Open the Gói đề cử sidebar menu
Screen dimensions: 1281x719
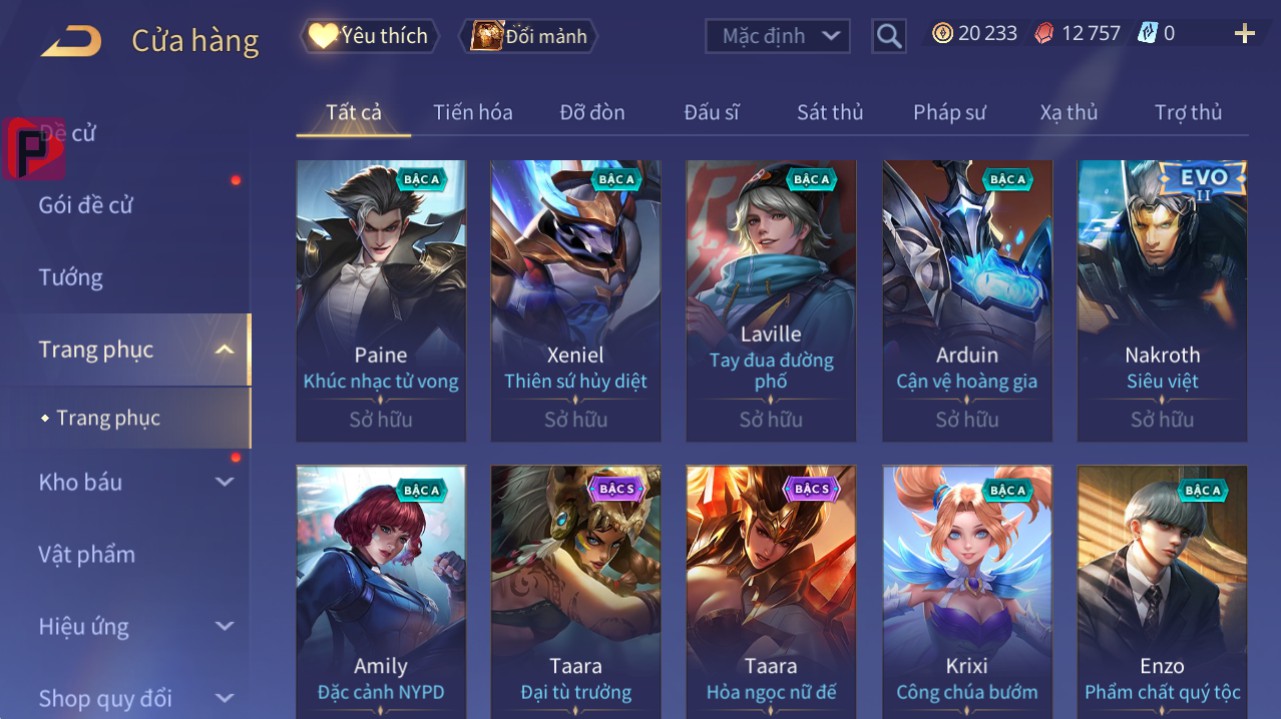pyautogui.click(x=86, y=205)
